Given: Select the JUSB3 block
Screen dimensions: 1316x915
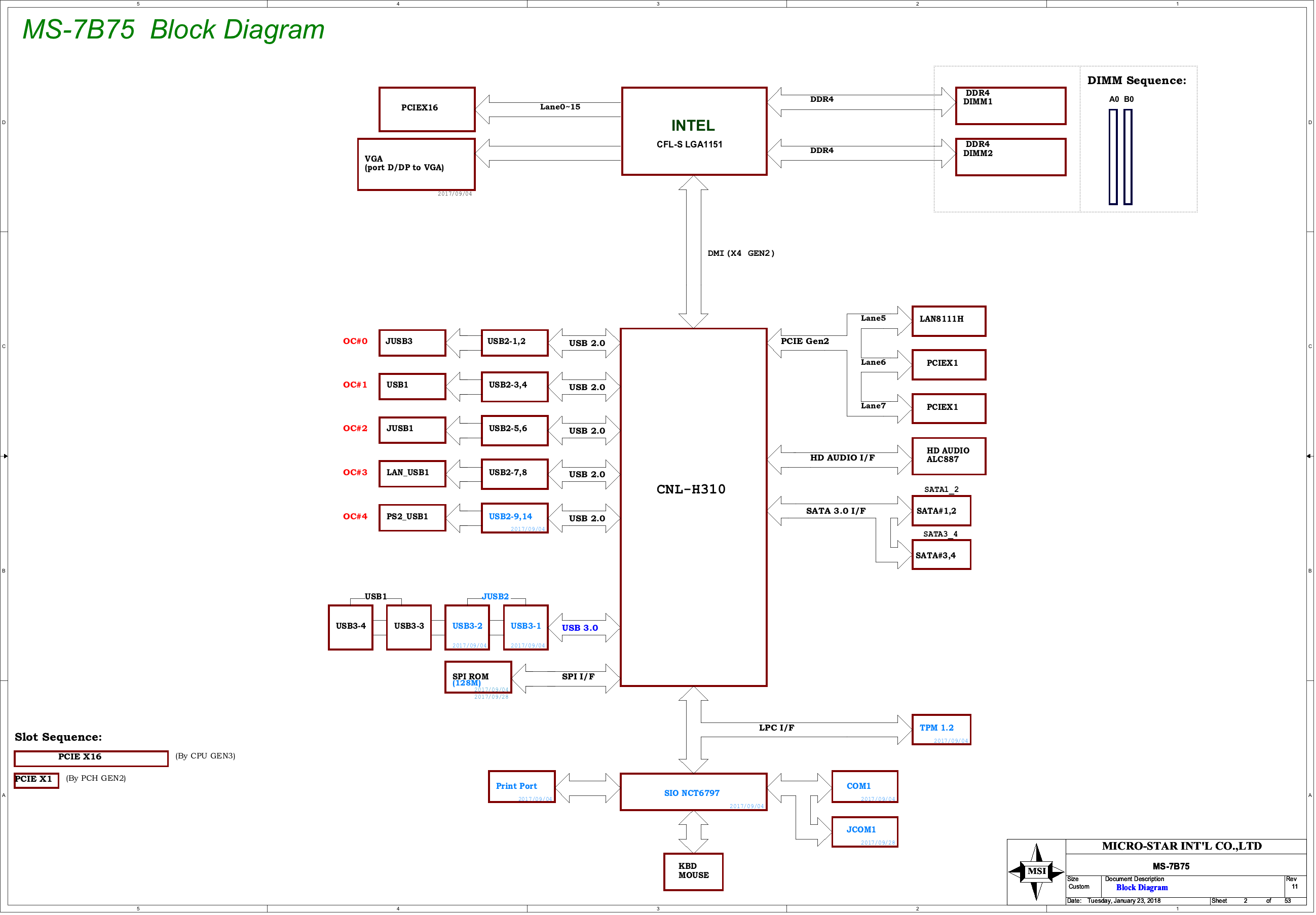Looking at the screenshot, I should (x=412, y=343).
